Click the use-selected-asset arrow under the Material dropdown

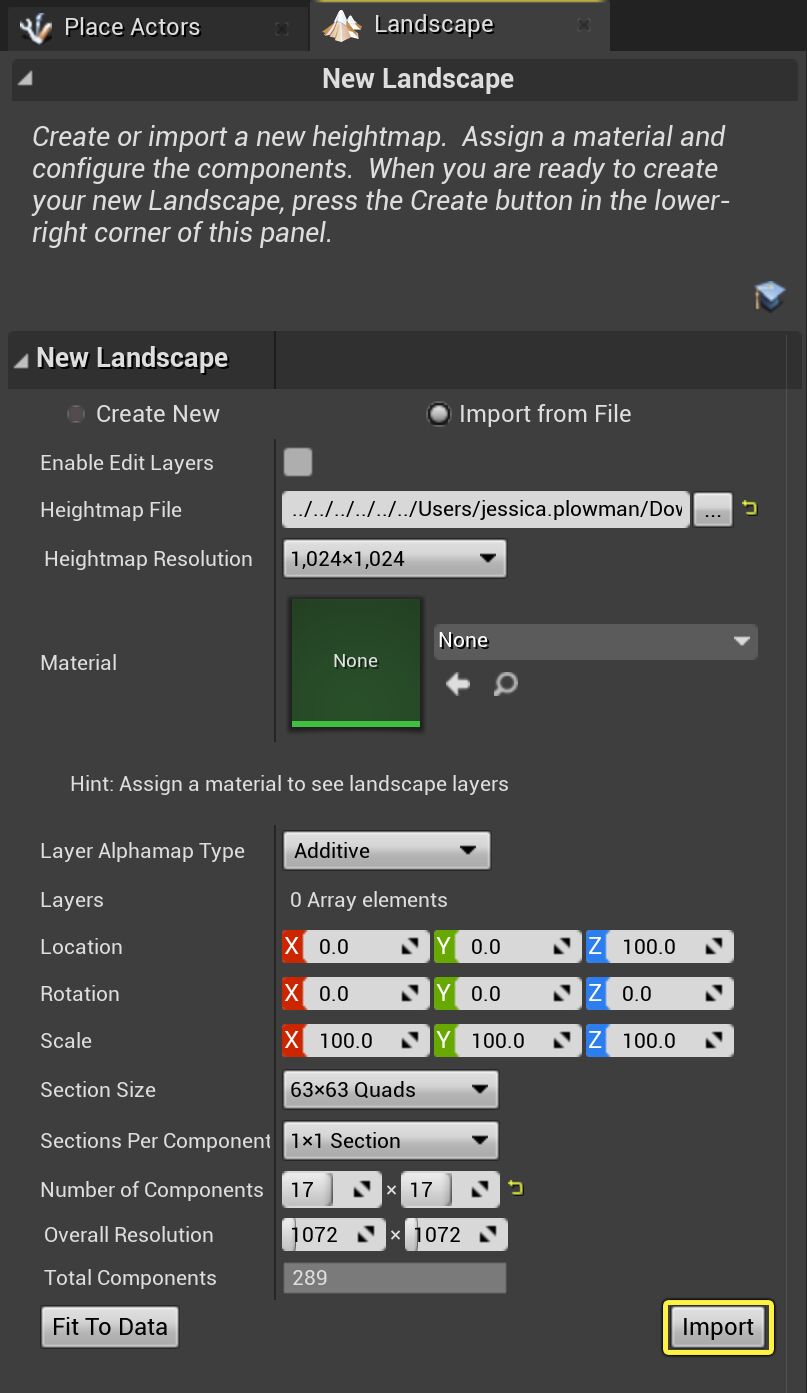[x=458, y=684]
